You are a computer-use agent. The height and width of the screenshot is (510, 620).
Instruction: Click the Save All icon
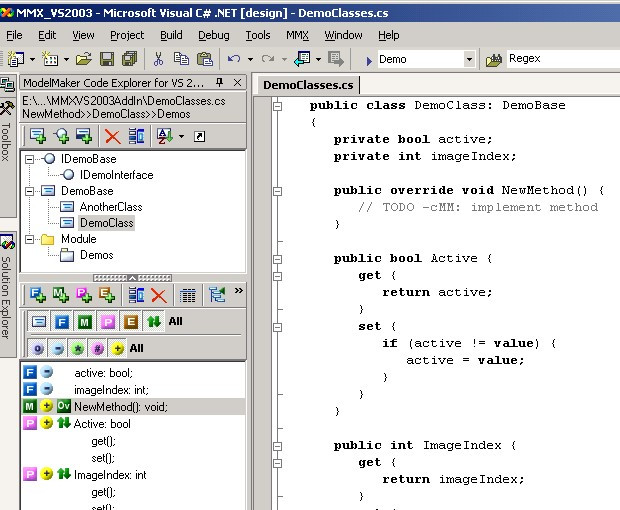(129, 59)
